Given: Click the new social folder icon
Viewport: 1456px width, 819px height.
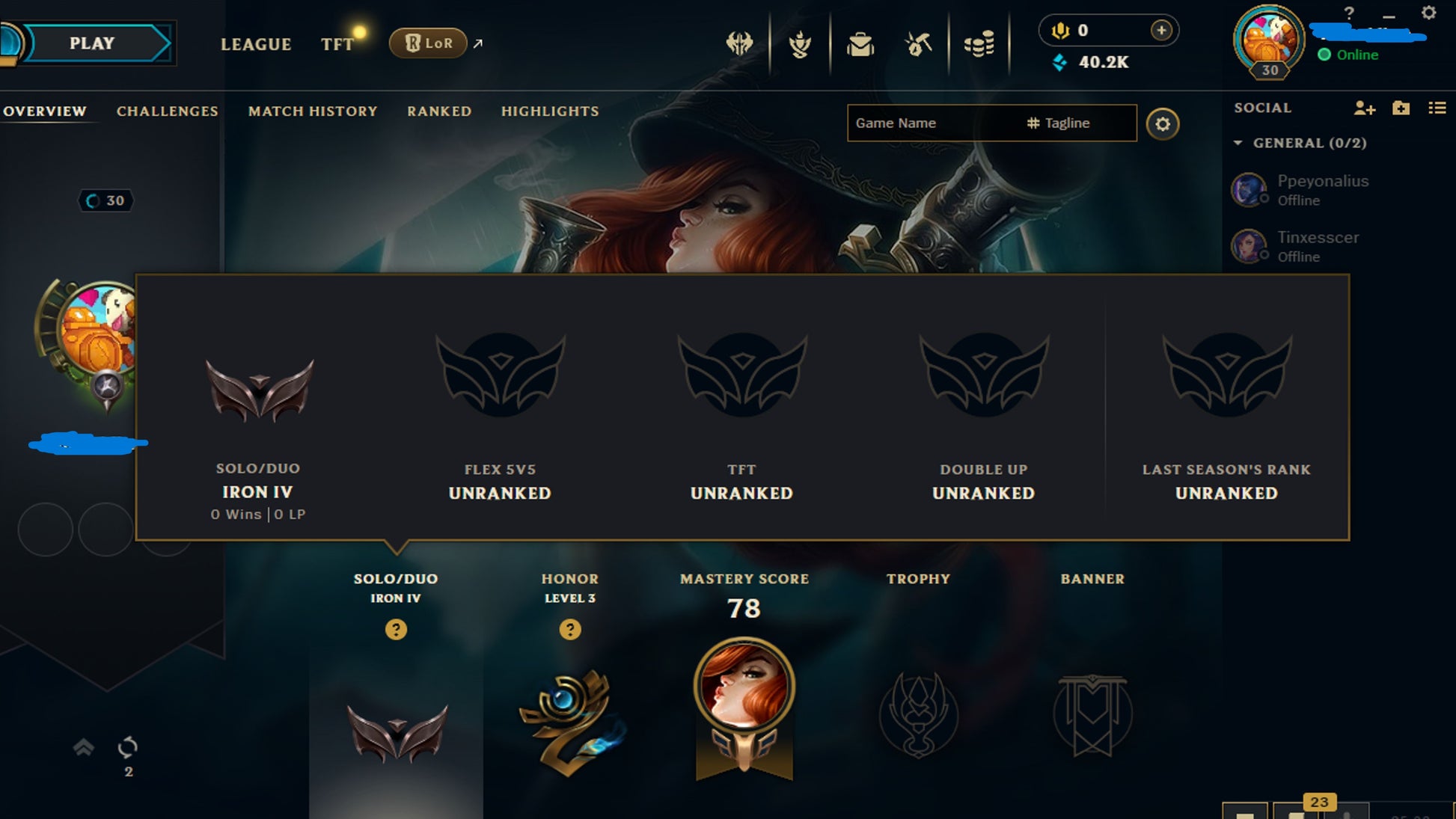Looking at the screenshot, I should pos(1401,108).
